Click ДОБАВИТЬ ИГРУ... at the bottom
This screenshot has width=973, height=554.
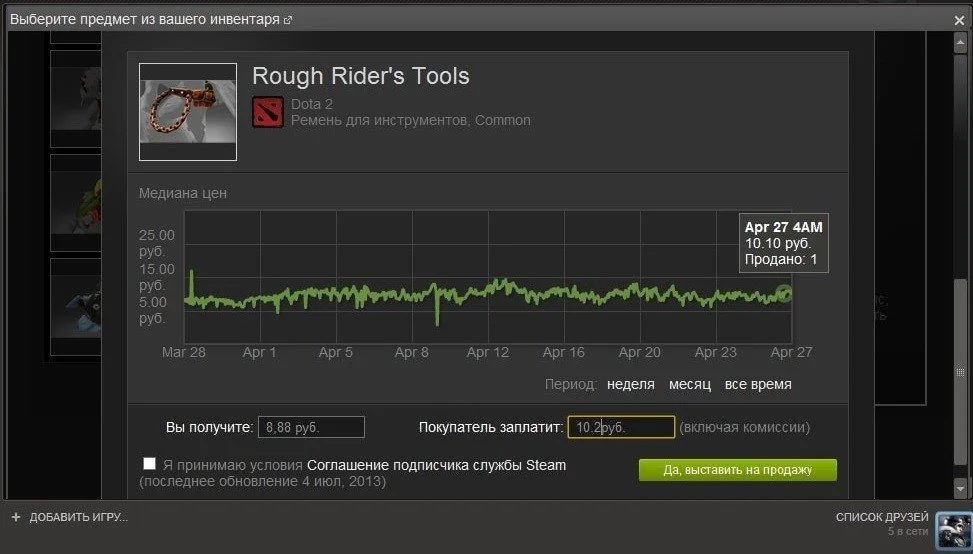point(78,517)
